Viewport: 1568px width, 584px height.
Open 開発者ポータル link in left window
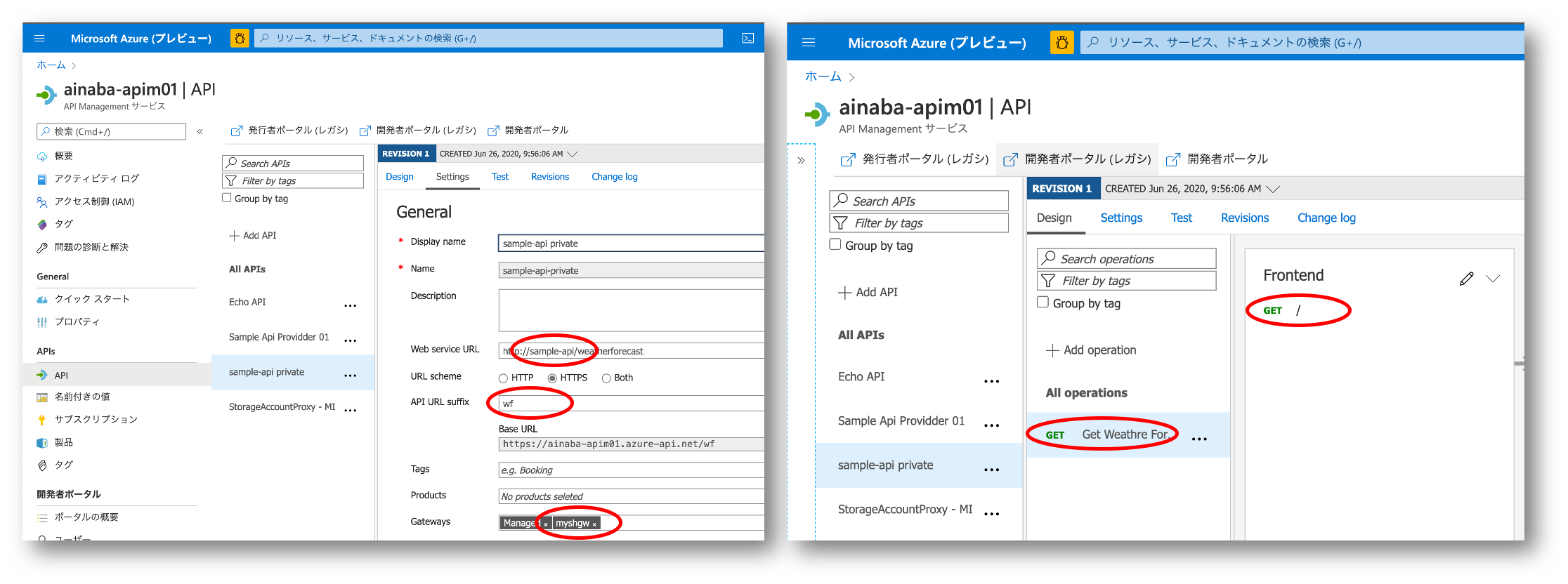coord(528,131)
